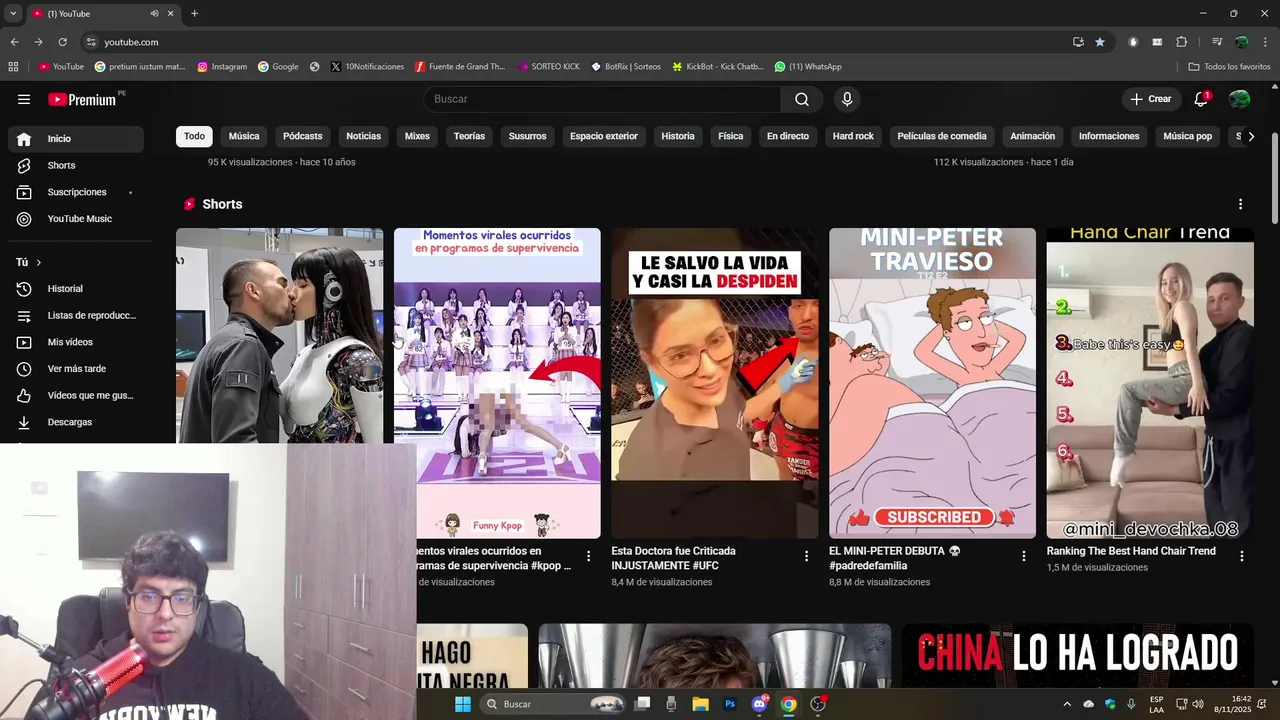Select the Música filter chip
This screenshot has height=720, width=1280.
[x=244, y=136]
